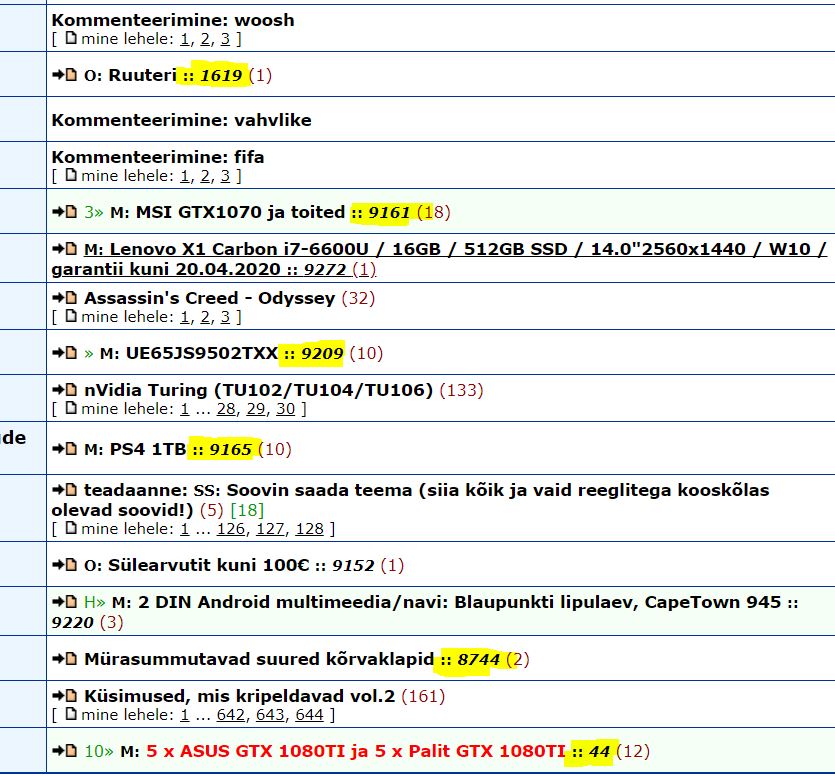Open M: PS4 1TB :: 9165 topic
Viewport: 835px width, 776px height.
(x=168, y=449)
